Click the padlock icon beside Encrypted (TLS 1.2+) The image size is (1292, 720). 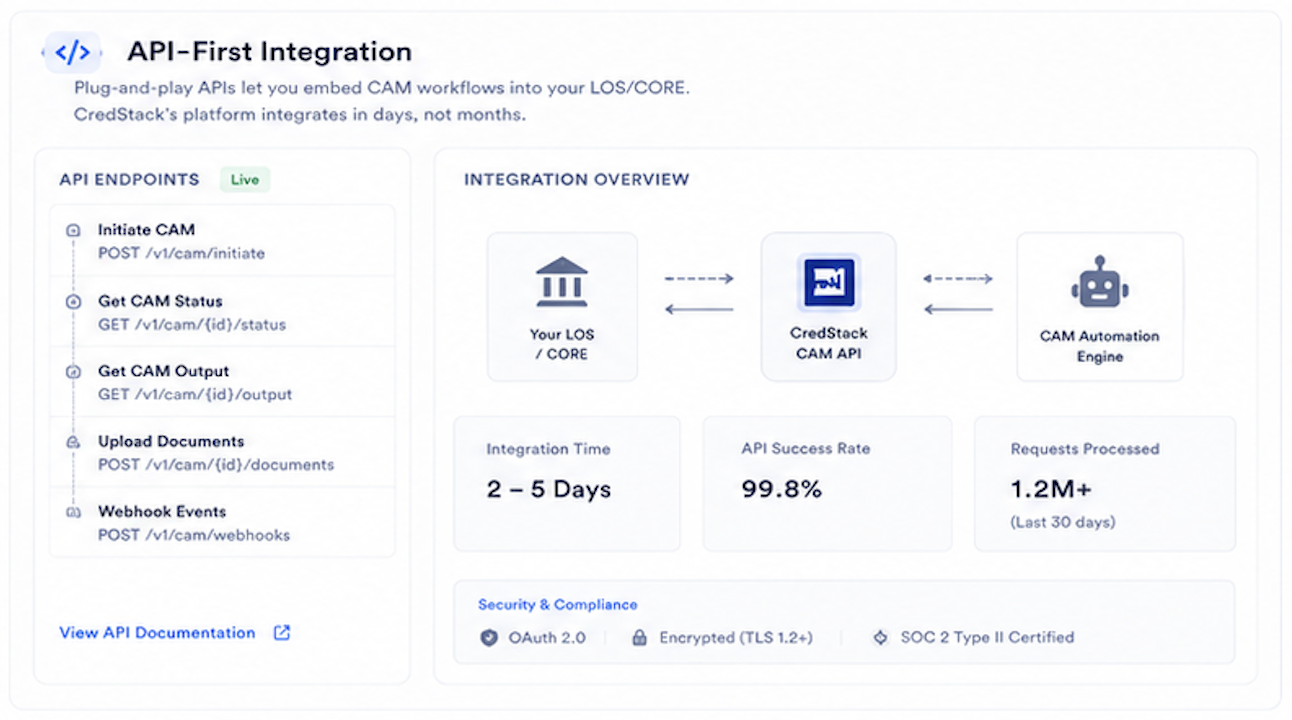(639, 637)
